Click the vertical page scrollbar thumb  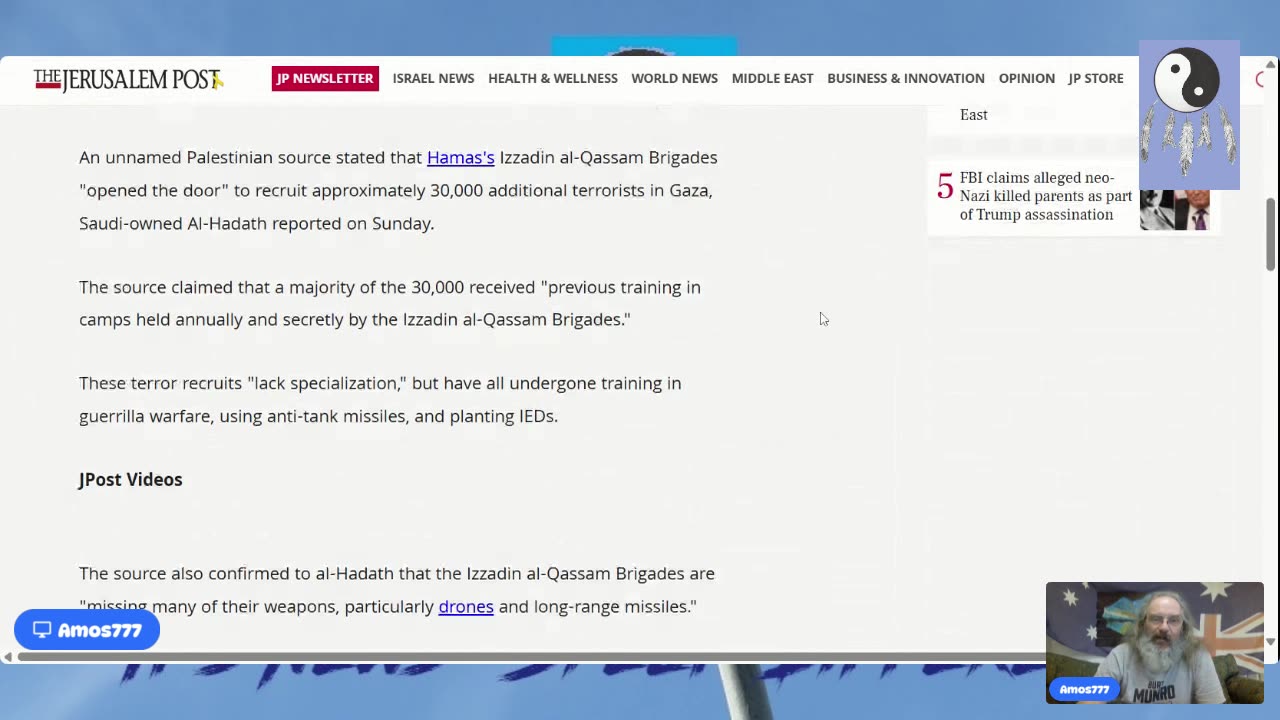tap(1270, 234)
